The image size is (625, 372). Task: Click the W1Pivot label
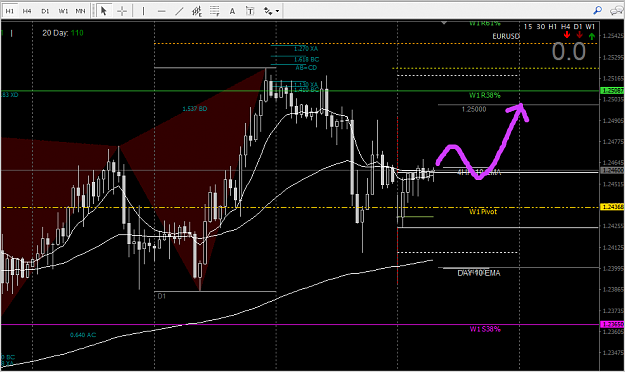point(483,212)
